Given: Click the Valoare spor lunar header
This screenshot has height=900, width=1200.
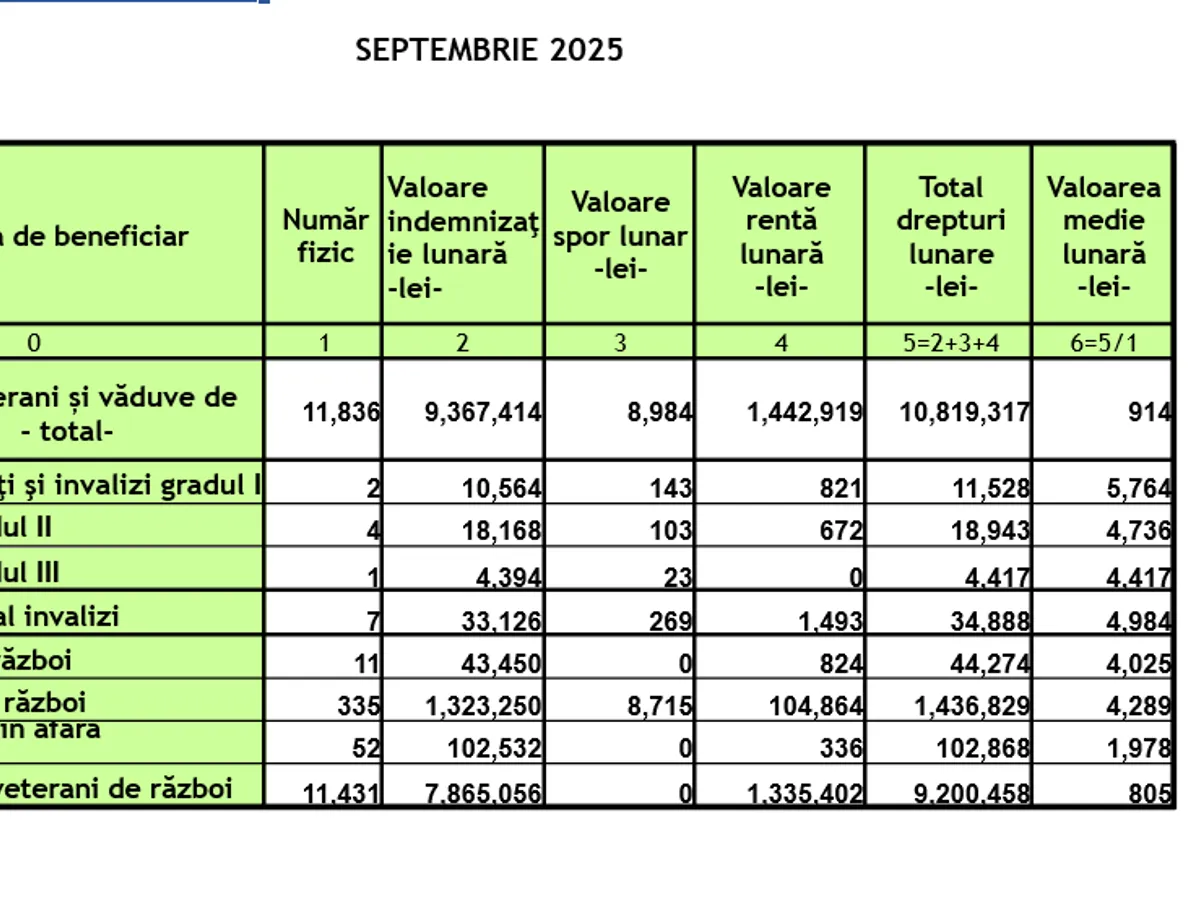Looking at the screenshot, I should pyautogui.click(x=619, y=236).
